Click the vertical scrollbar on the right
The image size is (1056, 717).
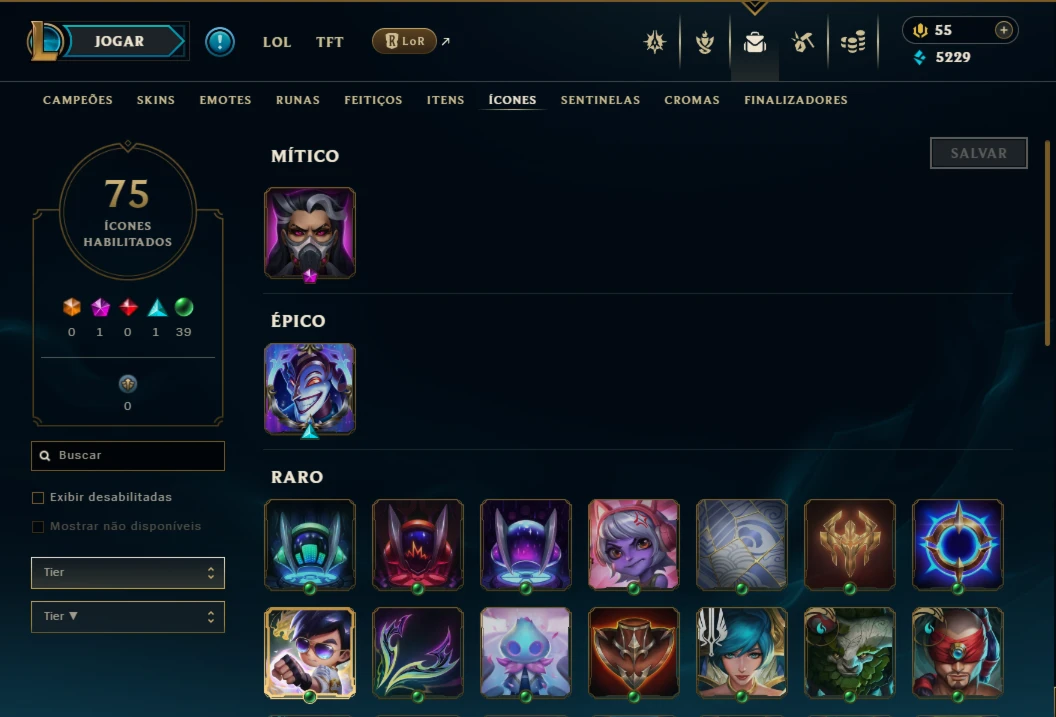coord(1047,242)
